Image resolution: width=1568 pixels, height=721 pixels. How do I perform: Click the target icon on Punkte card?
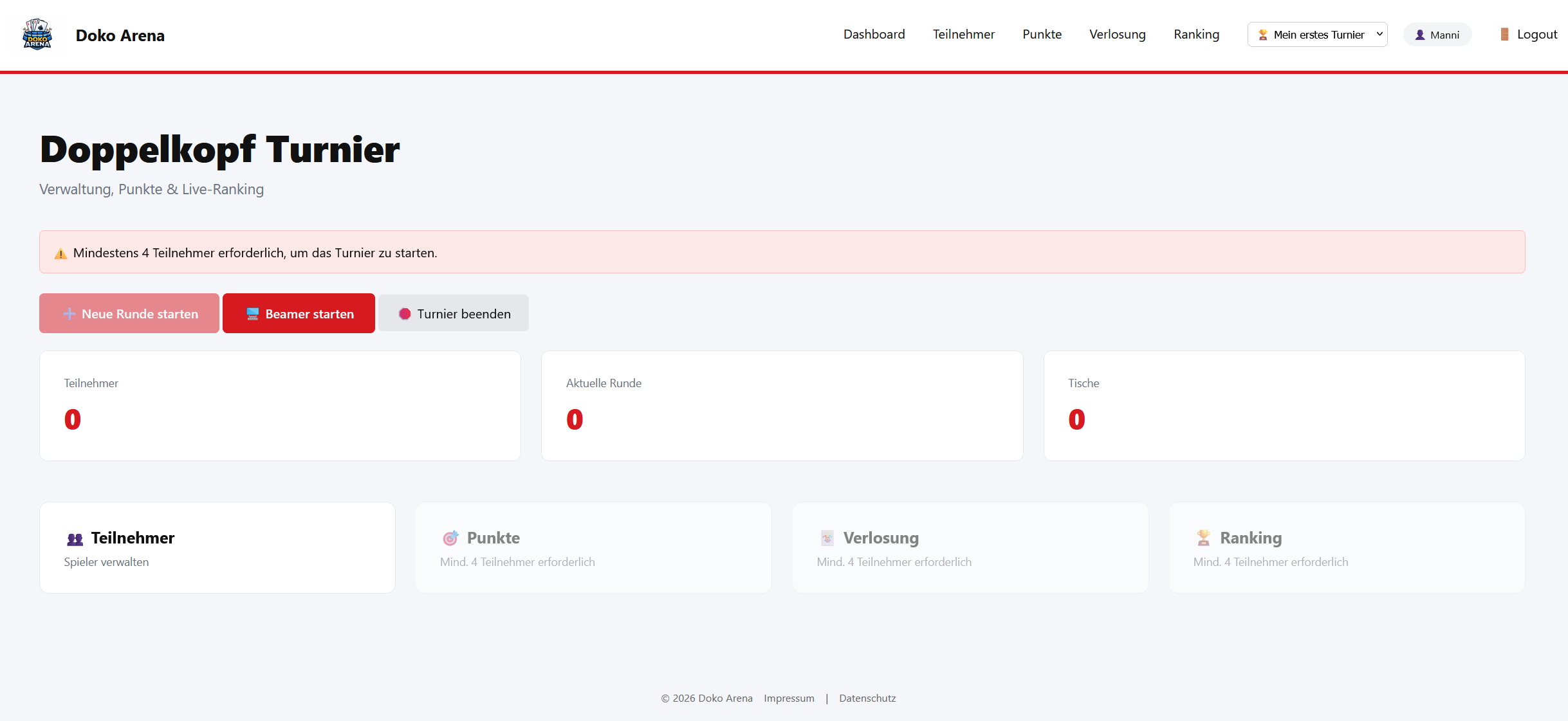[x=450, y=538]
